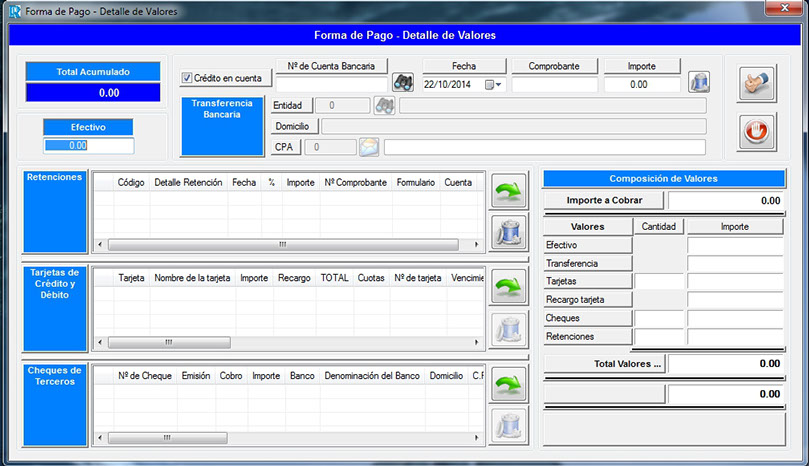809x466 pixels.
Task: Click the Entidad button
Action: click(293, 105)
